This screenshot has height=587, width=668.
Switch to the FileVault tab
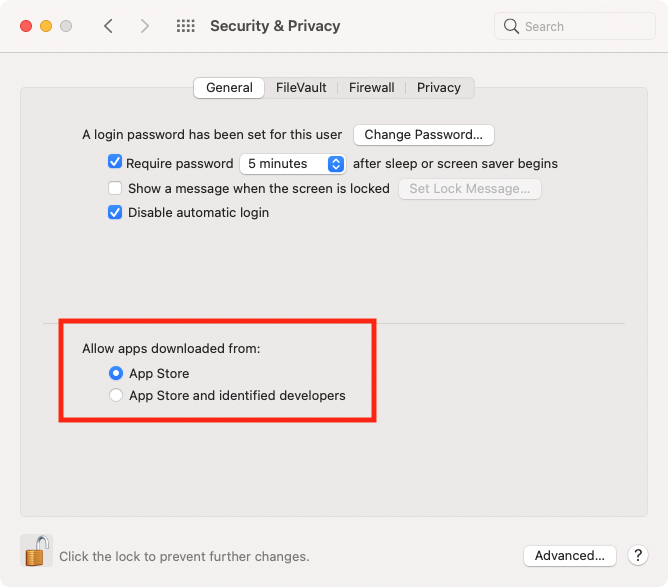[x=301, y=88]
